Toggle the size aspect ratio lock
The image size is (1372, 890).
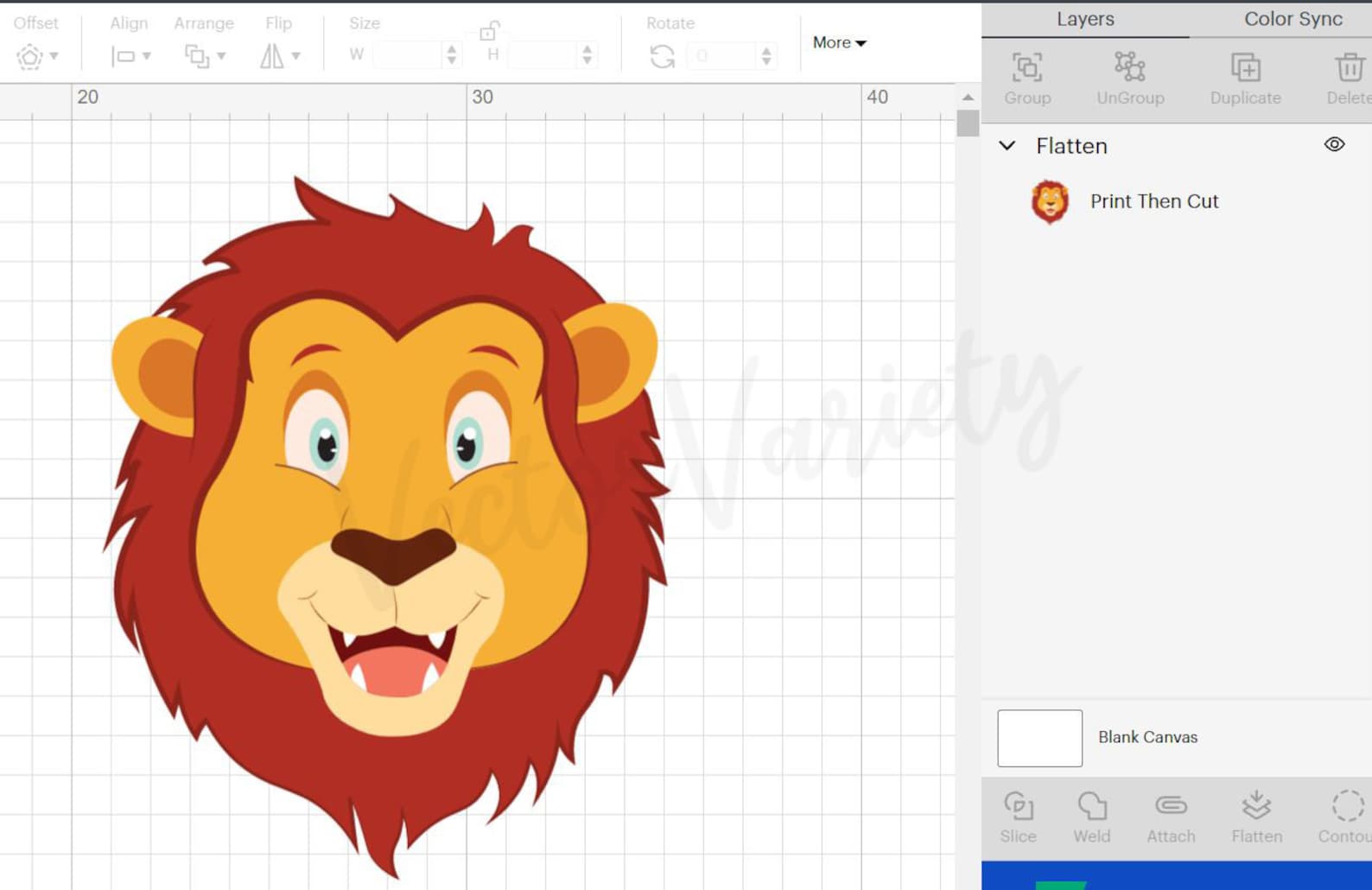tap(488, 31)
